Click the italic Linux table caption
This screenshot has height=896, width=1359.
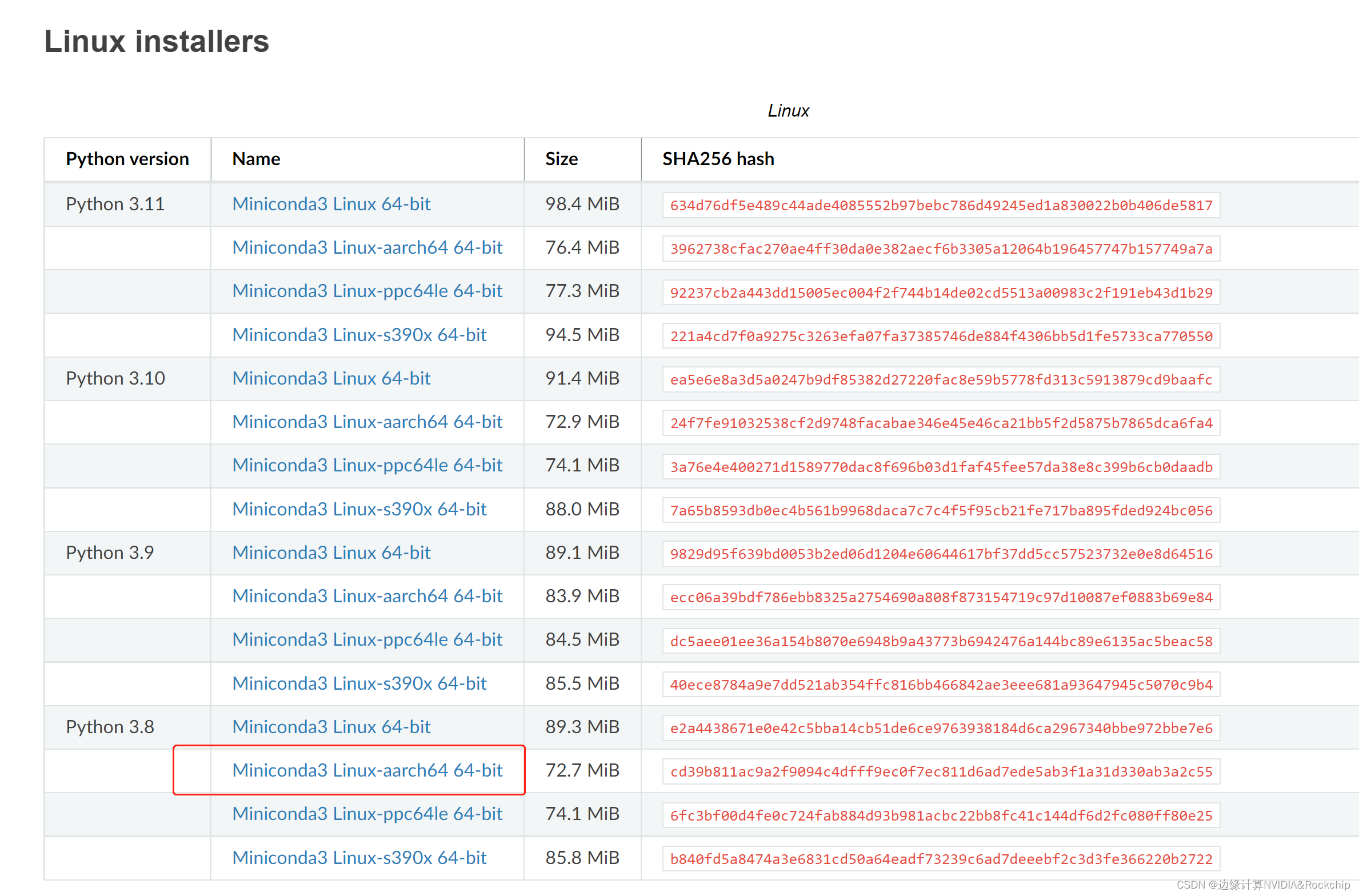pos(788,110)
